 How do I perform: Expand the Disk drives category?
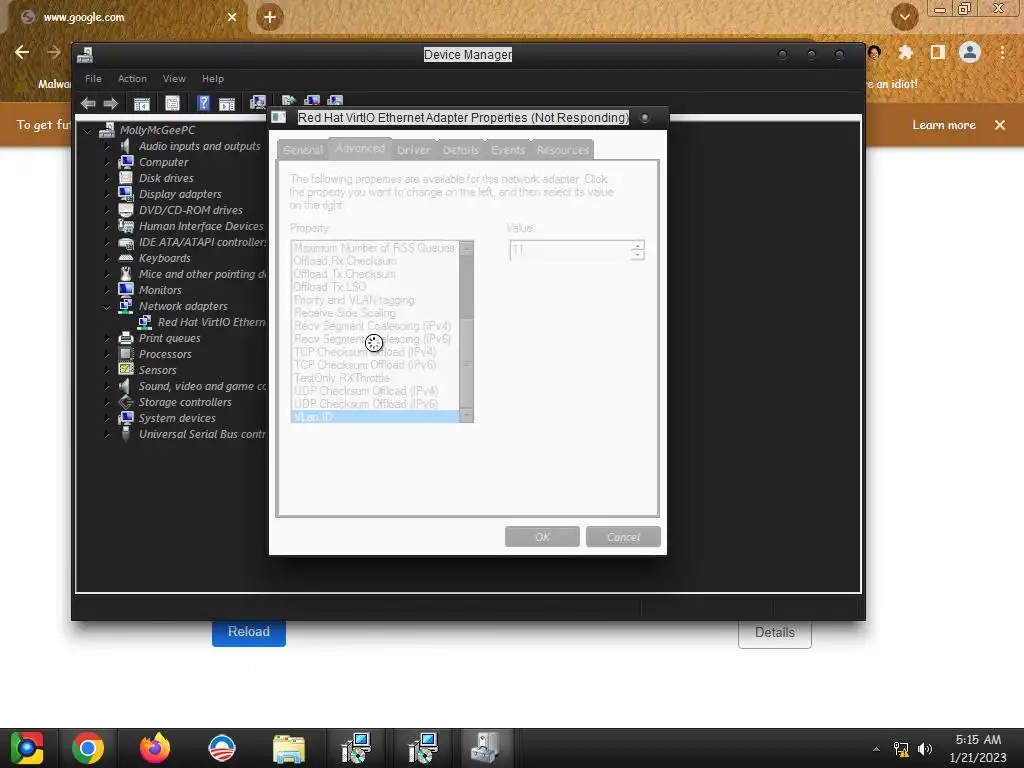pyautogui.click(x=107, y=178)
